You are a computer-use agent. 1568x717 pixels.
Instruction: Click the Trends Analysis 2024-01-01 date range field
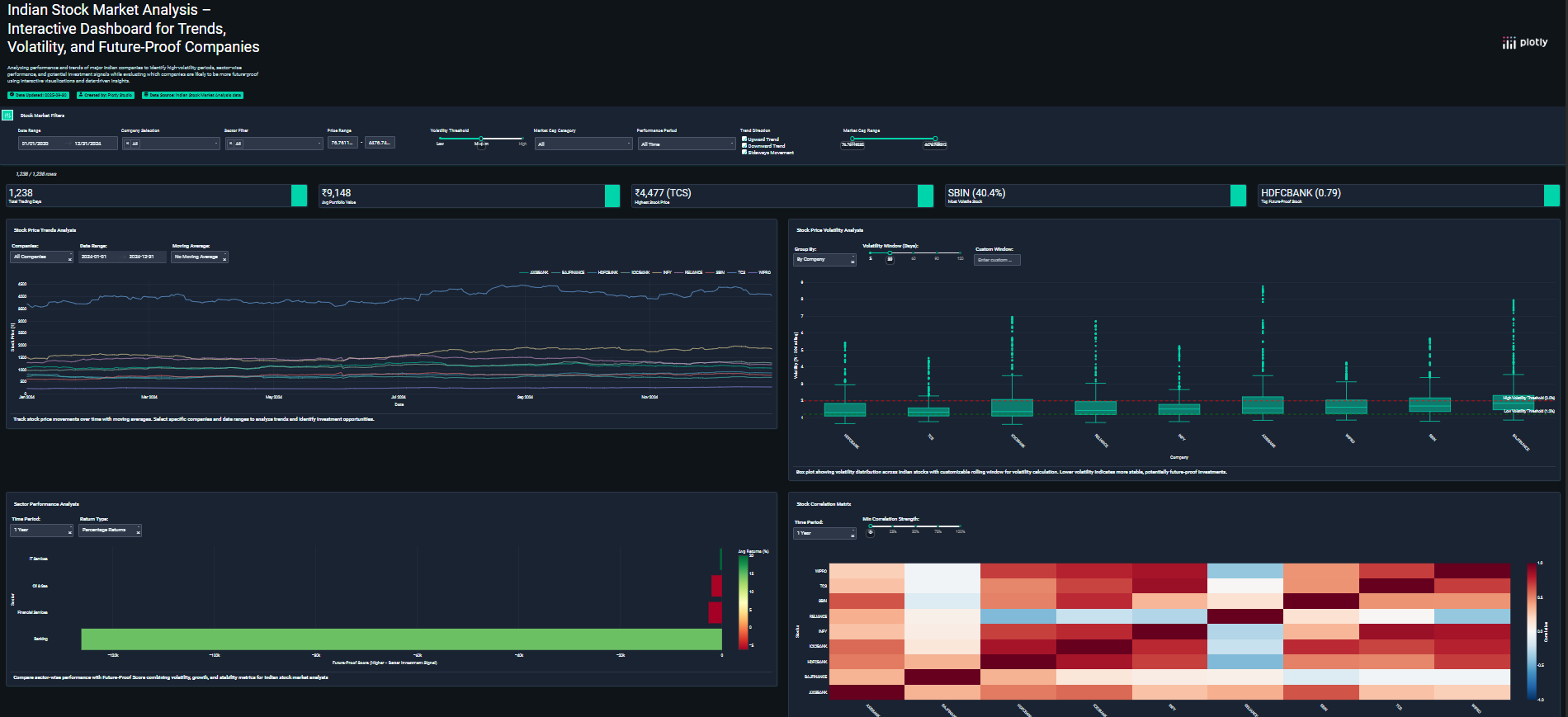(101, 257)
